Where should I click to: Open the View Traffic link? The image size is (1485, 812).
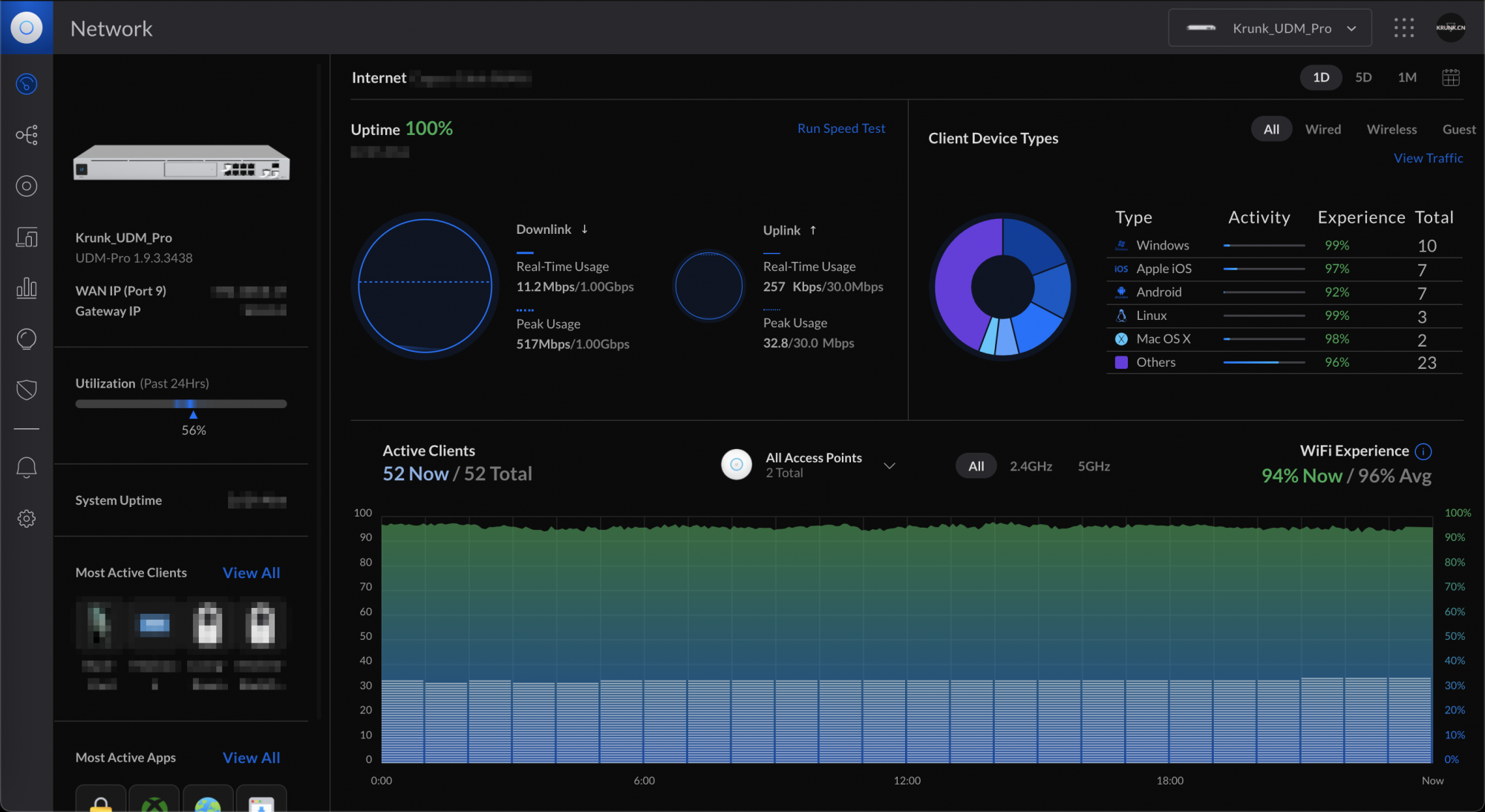(1428, 158)
